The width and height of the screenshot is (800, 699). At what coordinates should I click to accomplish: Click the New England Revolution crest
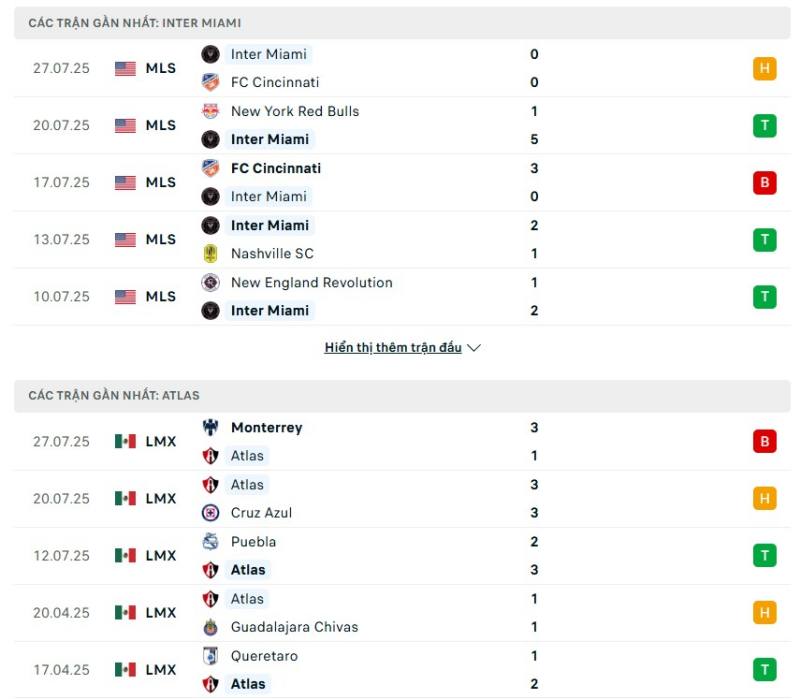(210, 283)
